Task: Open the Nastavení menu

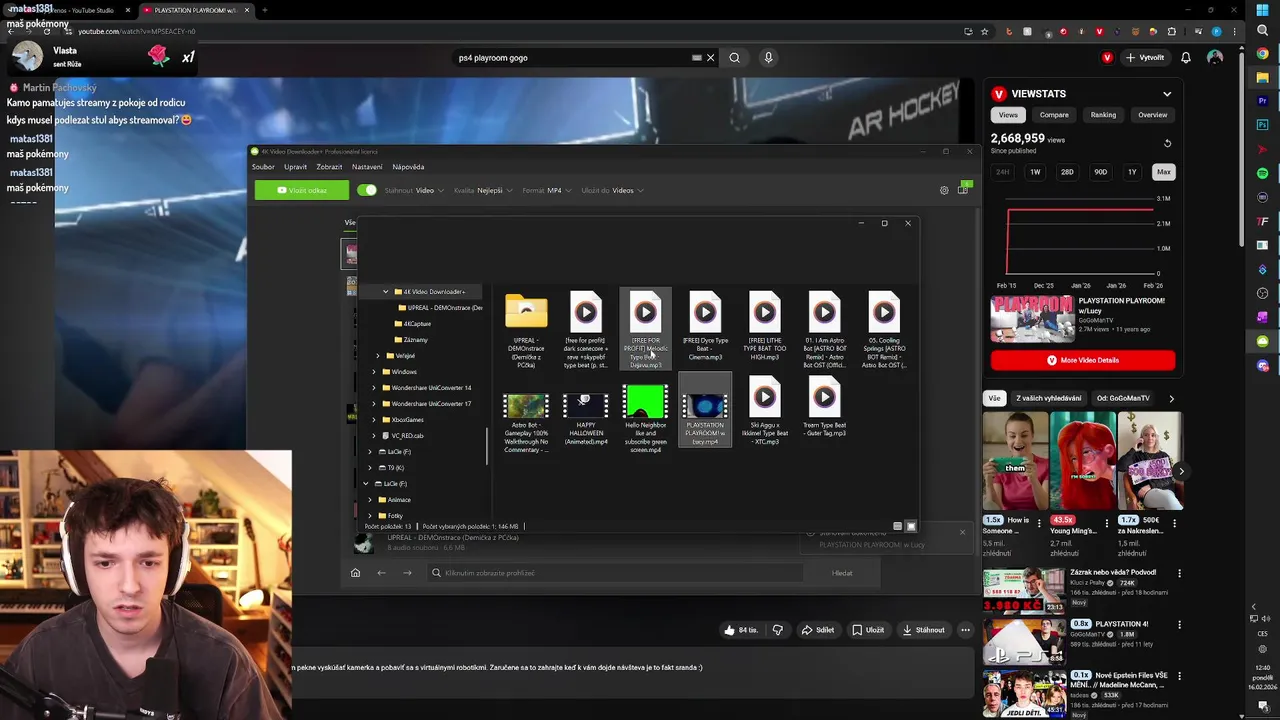Action: point(367,167)
